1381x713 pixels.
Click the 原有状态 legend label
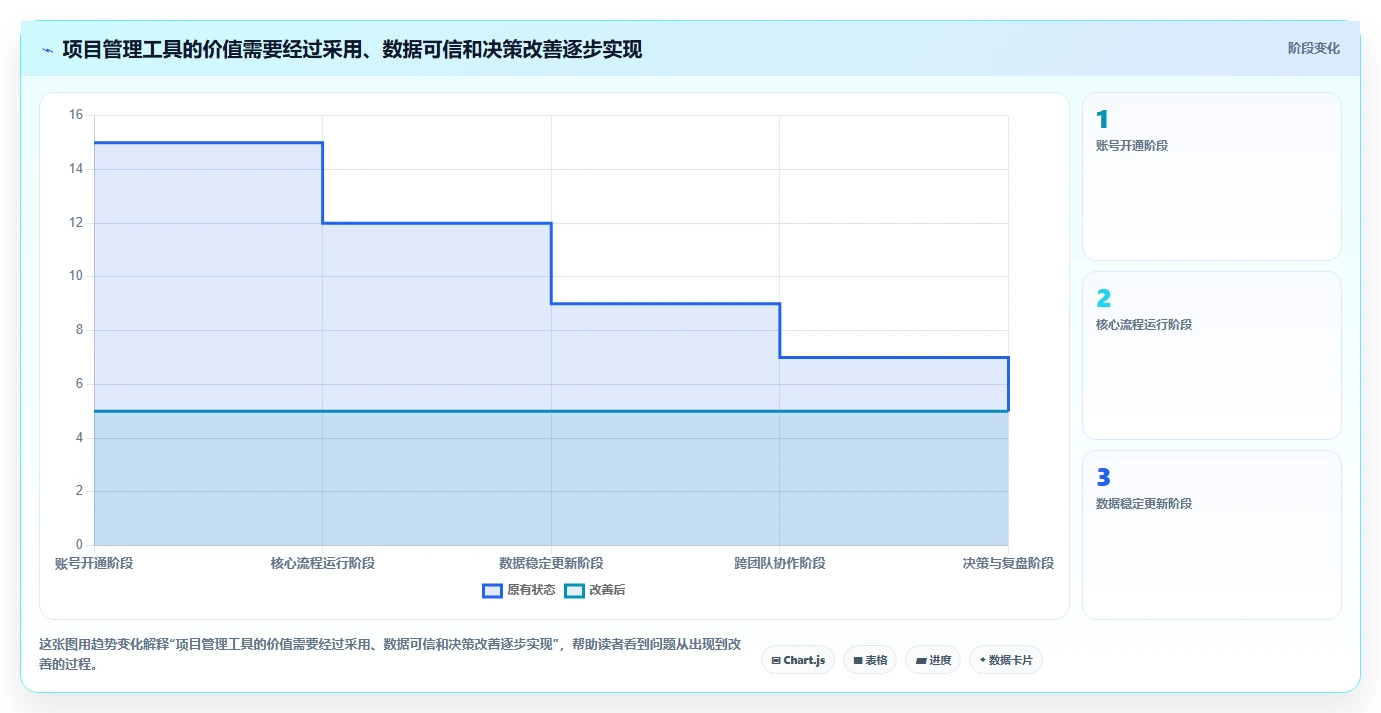coord(531,590)
